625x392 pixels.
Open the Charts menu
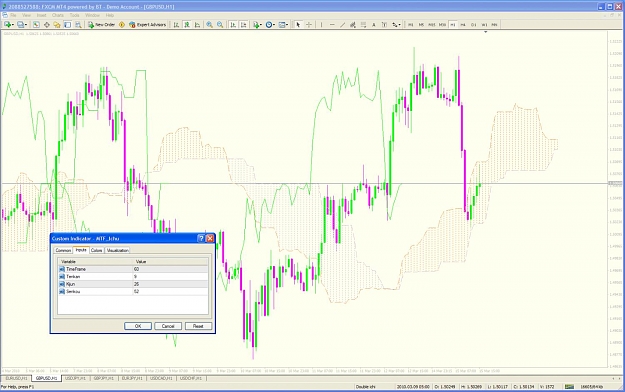point(58,15)
